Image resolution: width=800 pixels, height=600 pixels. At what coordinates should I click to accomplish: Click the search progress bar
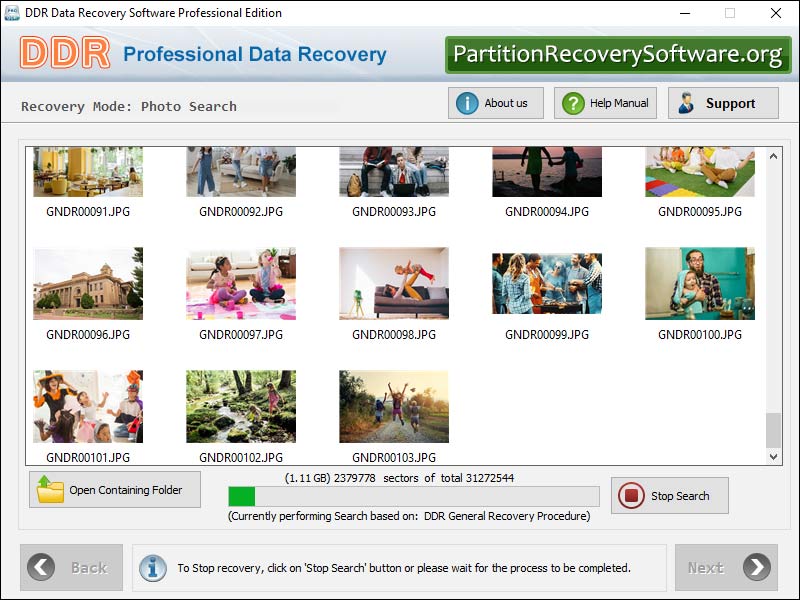414,496
